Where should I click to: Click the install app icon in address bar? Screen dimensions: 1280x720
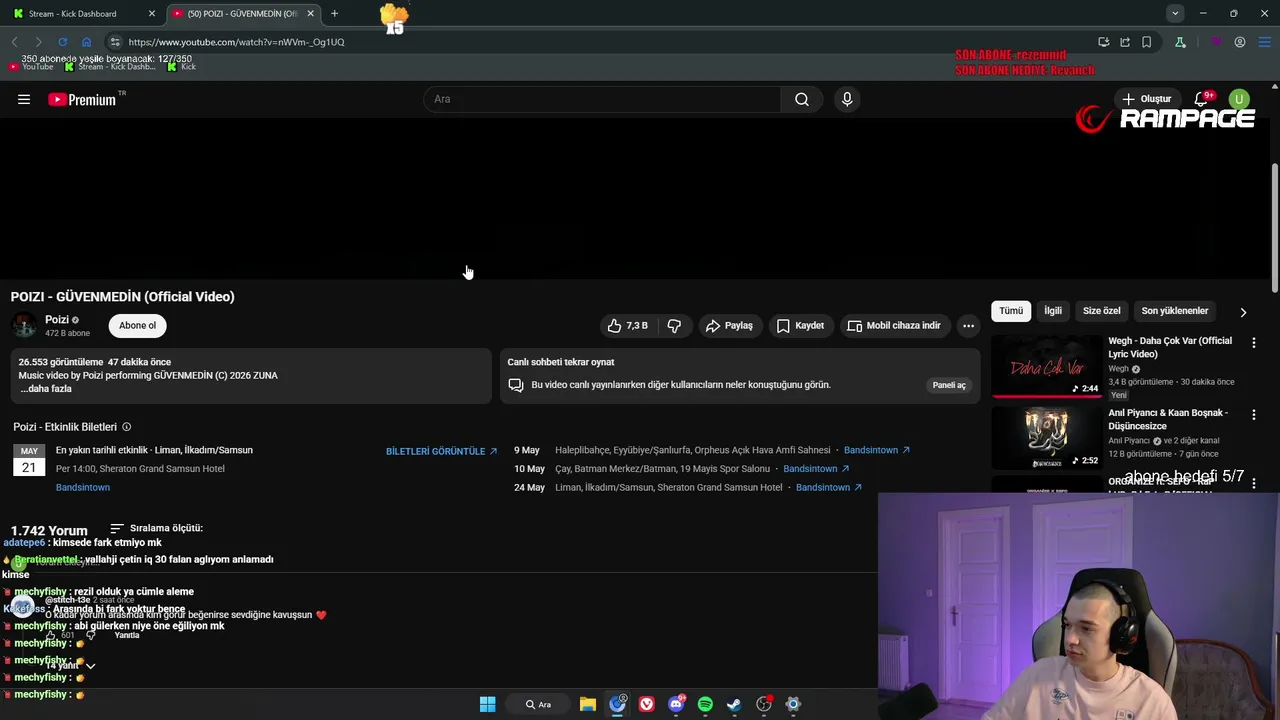(x=1103, y=42)
